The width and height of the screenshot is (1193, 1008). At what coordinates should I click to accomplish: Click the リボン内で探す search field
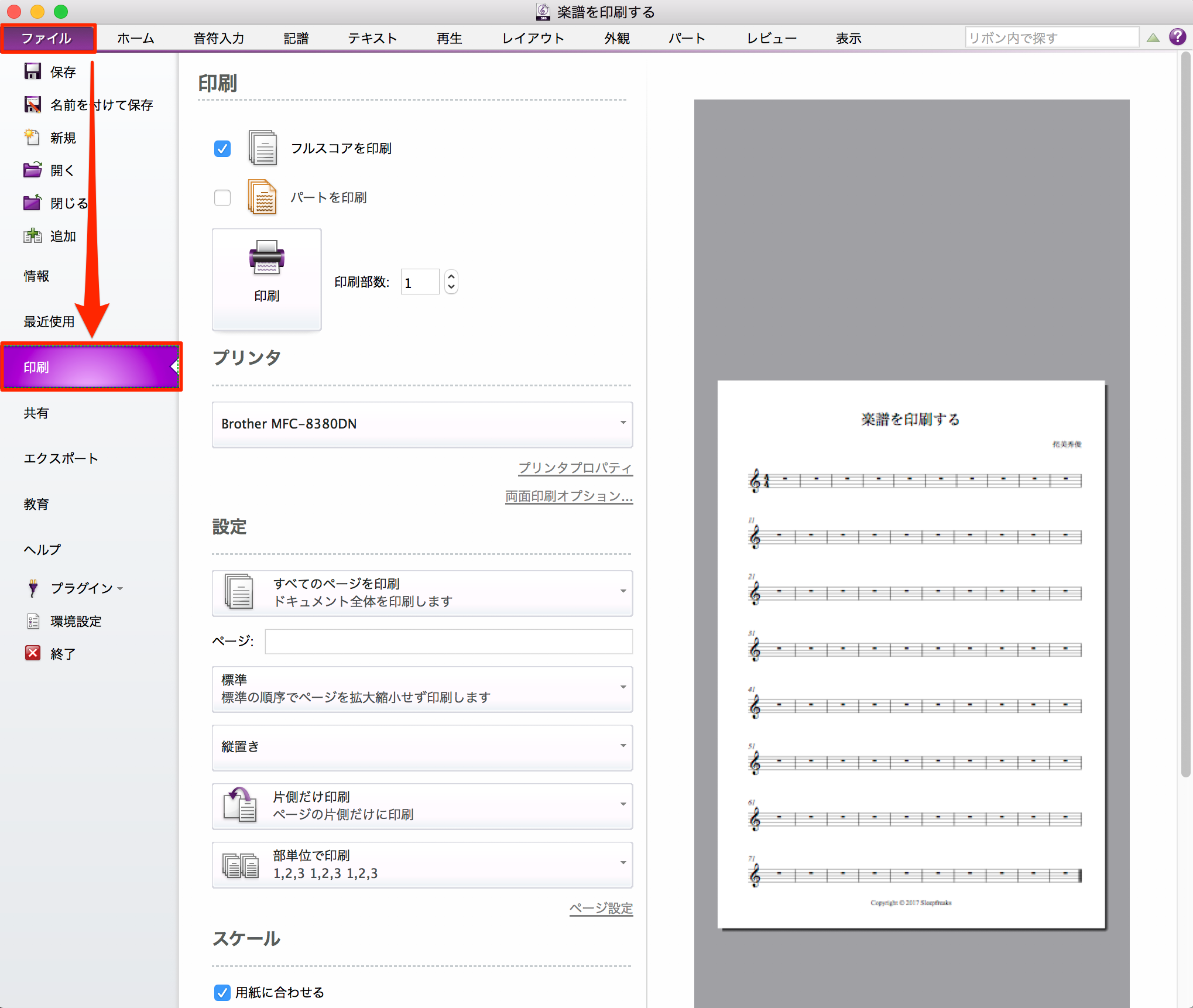[x=1052, y=37]
